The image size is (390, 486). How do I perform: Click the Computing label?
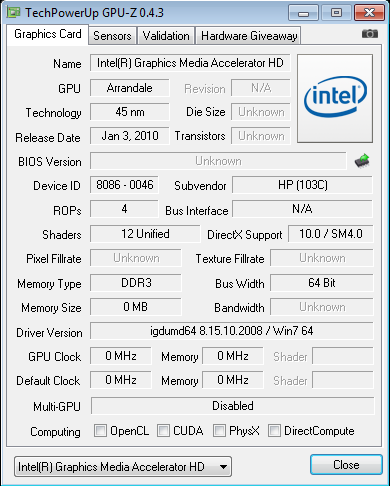(55, 432)
